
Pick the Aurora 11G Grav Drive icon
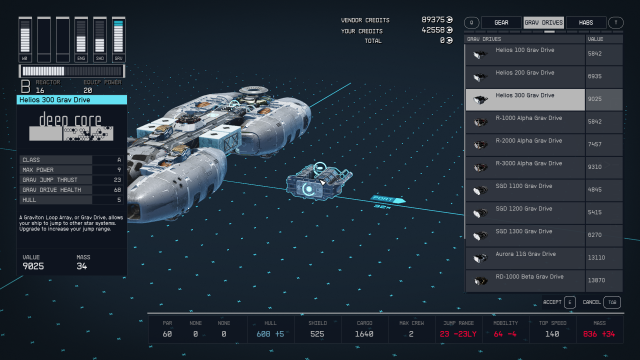point(480,258)
